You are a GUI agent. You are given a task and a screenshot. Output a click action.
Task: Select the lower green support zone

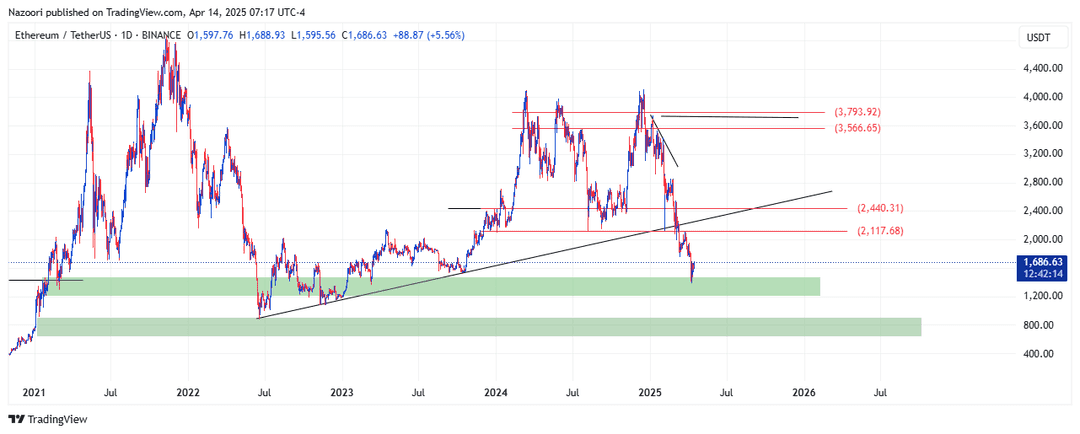479,327
